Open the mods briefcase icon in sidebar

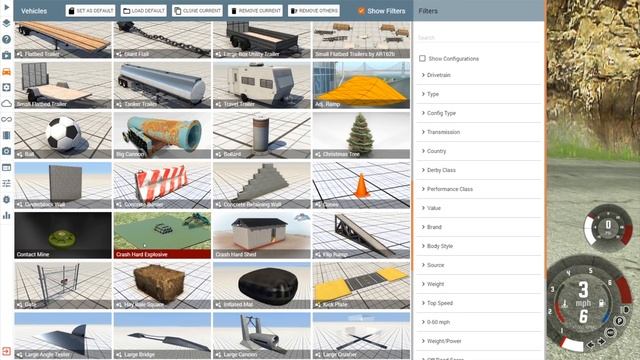(x=6, y=55)
